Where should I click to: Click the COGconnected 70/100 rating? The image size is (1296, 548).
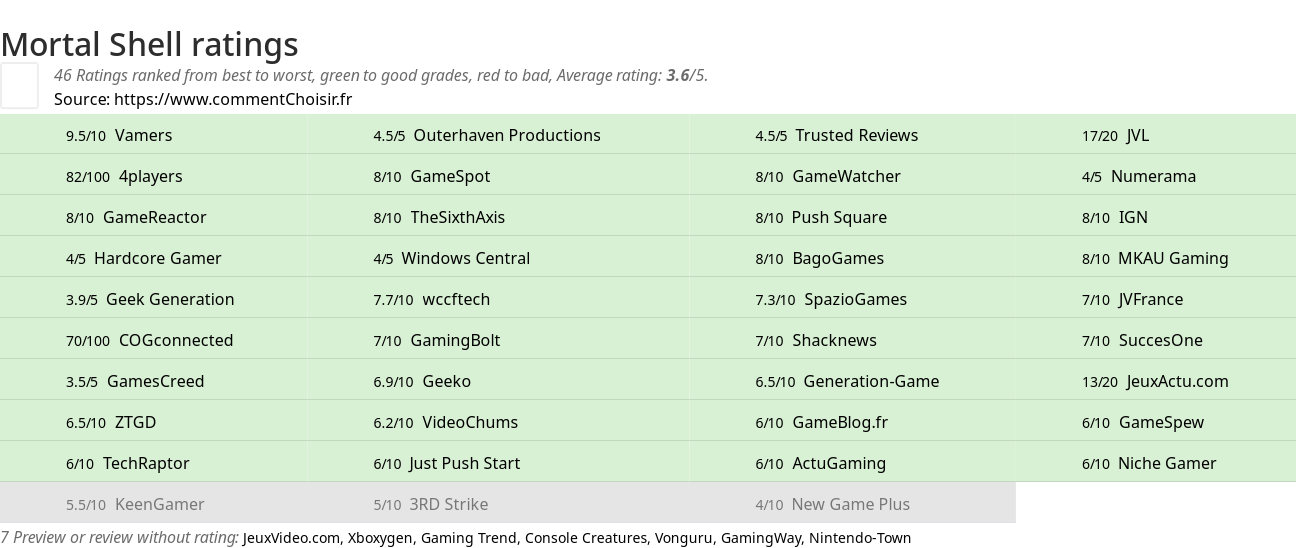[x=150, y=340]
